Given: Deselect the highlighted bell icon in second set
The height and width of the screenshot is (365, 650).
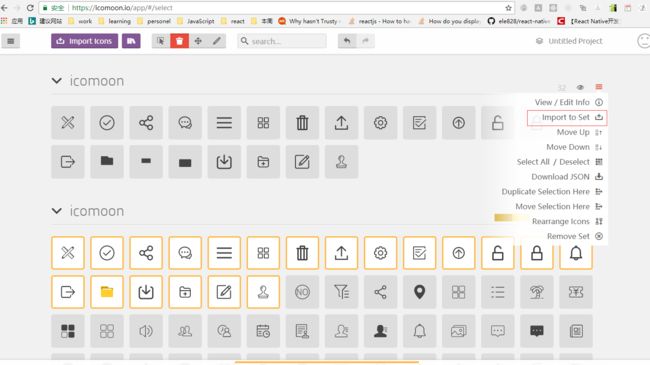Looking at the screenshot, I should [576, 253].
